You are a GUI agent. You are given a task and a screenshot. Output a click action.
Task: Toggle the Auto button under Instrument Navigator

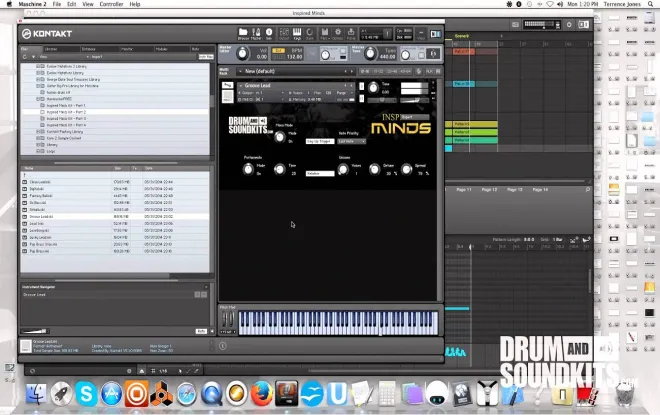201,331
